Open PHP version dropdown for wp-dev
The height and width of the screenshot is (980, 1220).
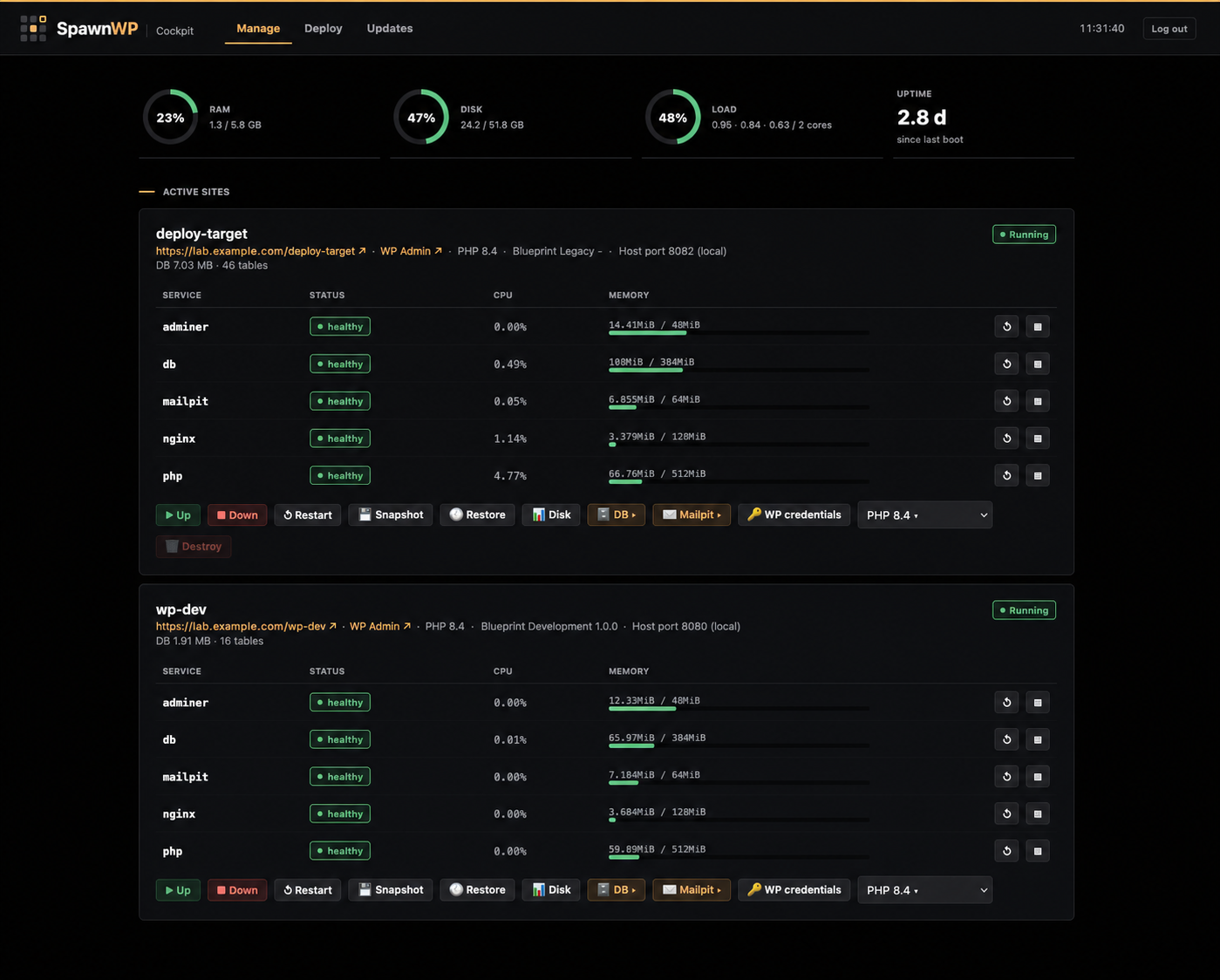coord(925,890)
